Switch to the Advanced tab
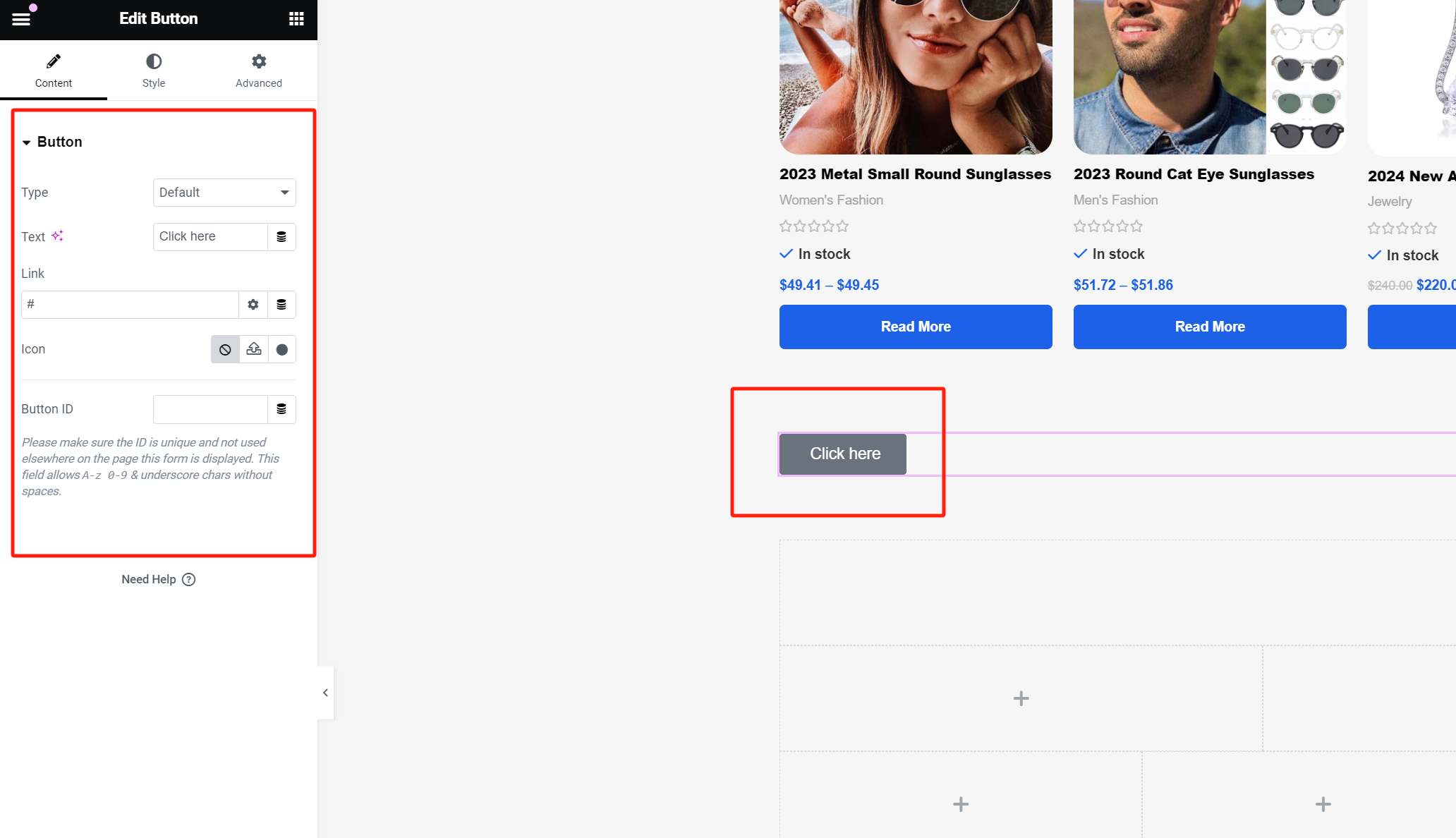The height and width of the screenshot is (838, 1456). [x=259, y=71]
